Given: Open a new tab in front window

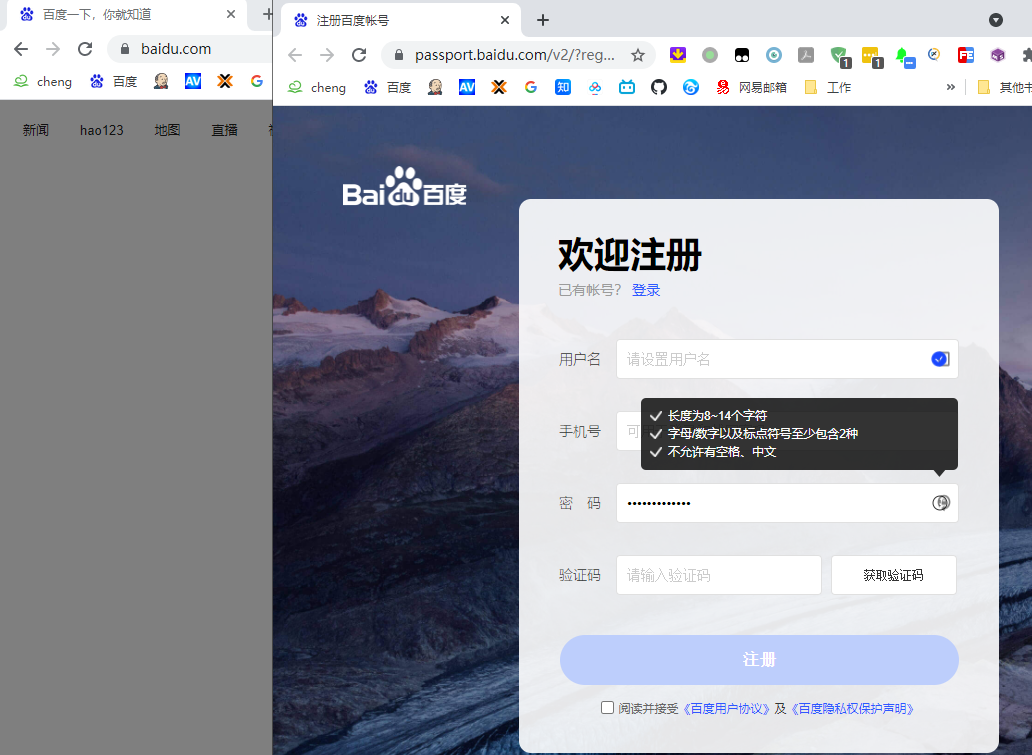Looking at the screenshot, I should [543, 20].
